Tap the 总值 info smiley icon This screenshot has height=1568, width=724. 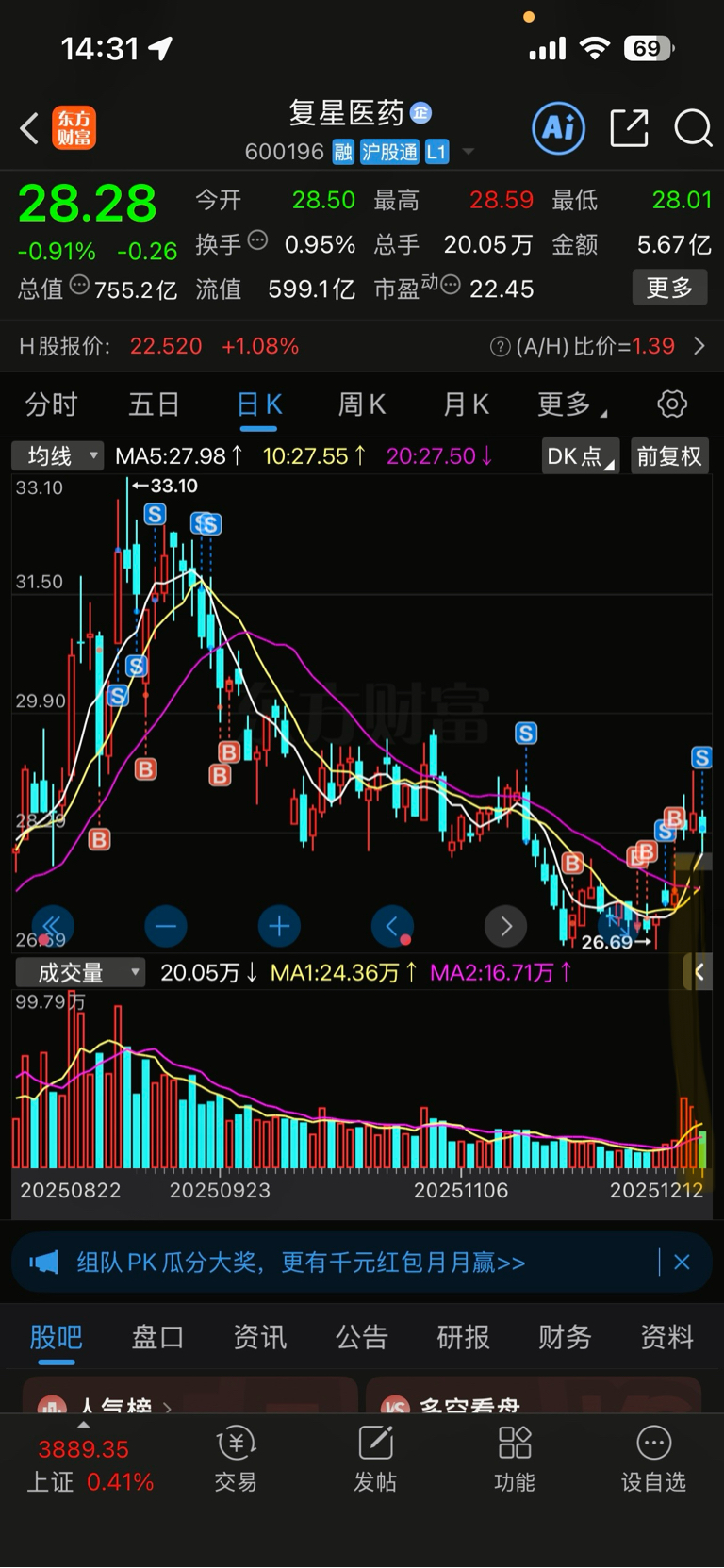[x=79, y=285]
